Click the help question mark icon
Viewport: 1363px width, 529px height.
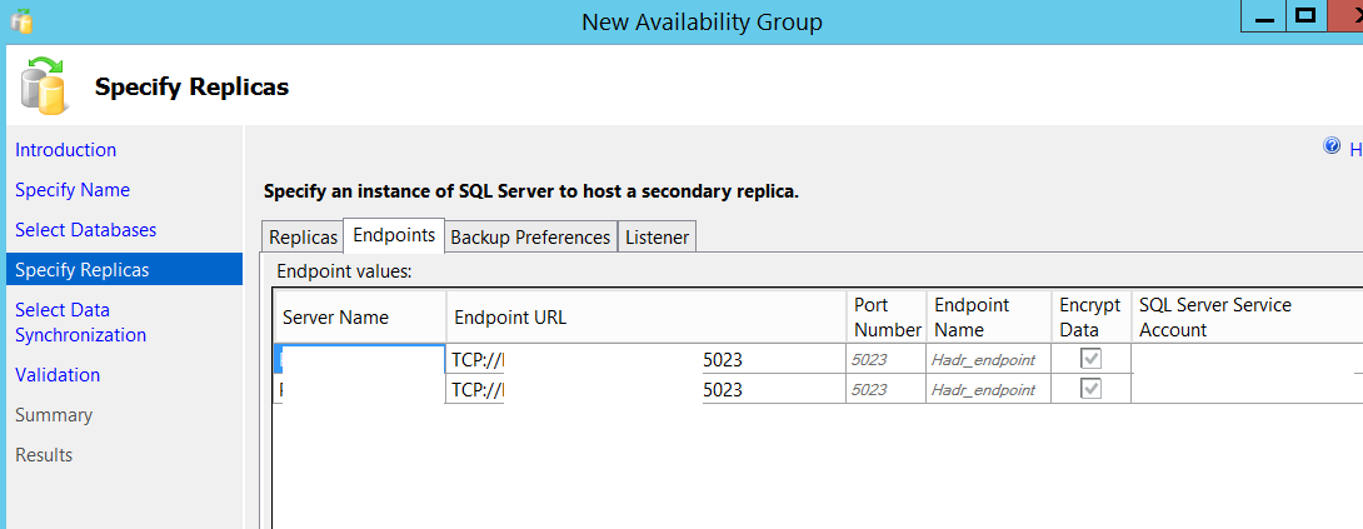pos(1331,146)
